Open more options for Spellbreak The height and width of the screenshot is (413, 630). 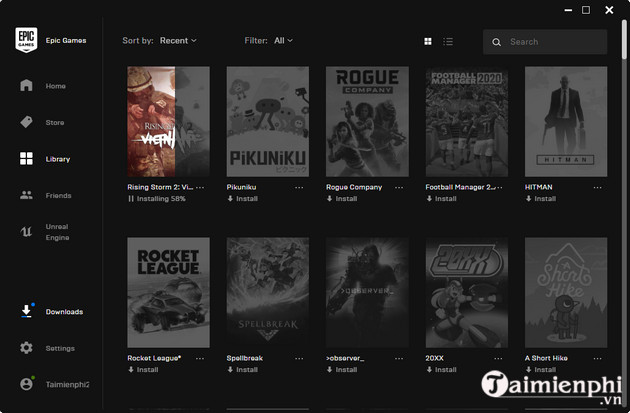click(x=299, y=358)
